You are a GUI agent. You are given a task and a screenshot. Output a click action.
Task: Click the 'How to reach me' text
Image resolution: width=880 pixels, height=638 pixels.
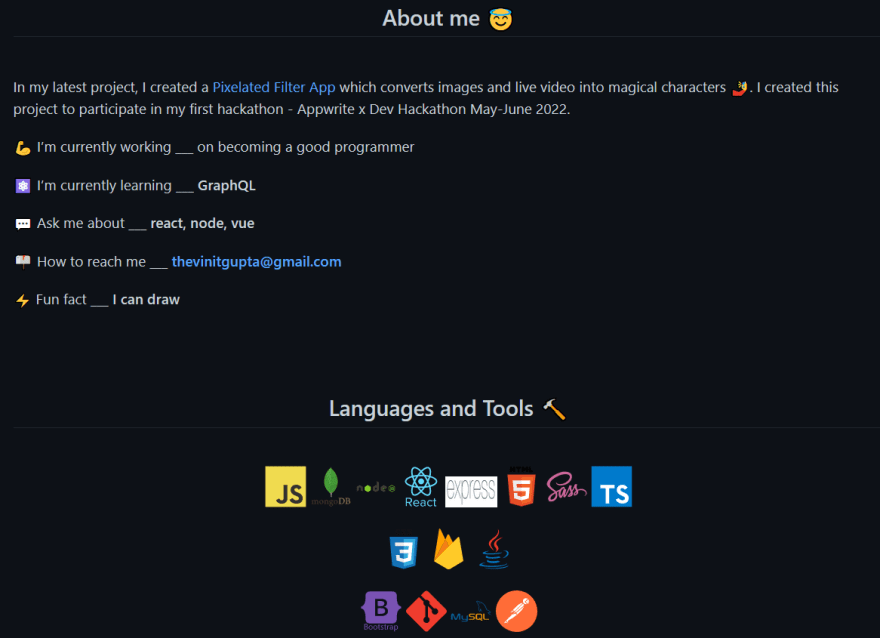coord(91,261)
